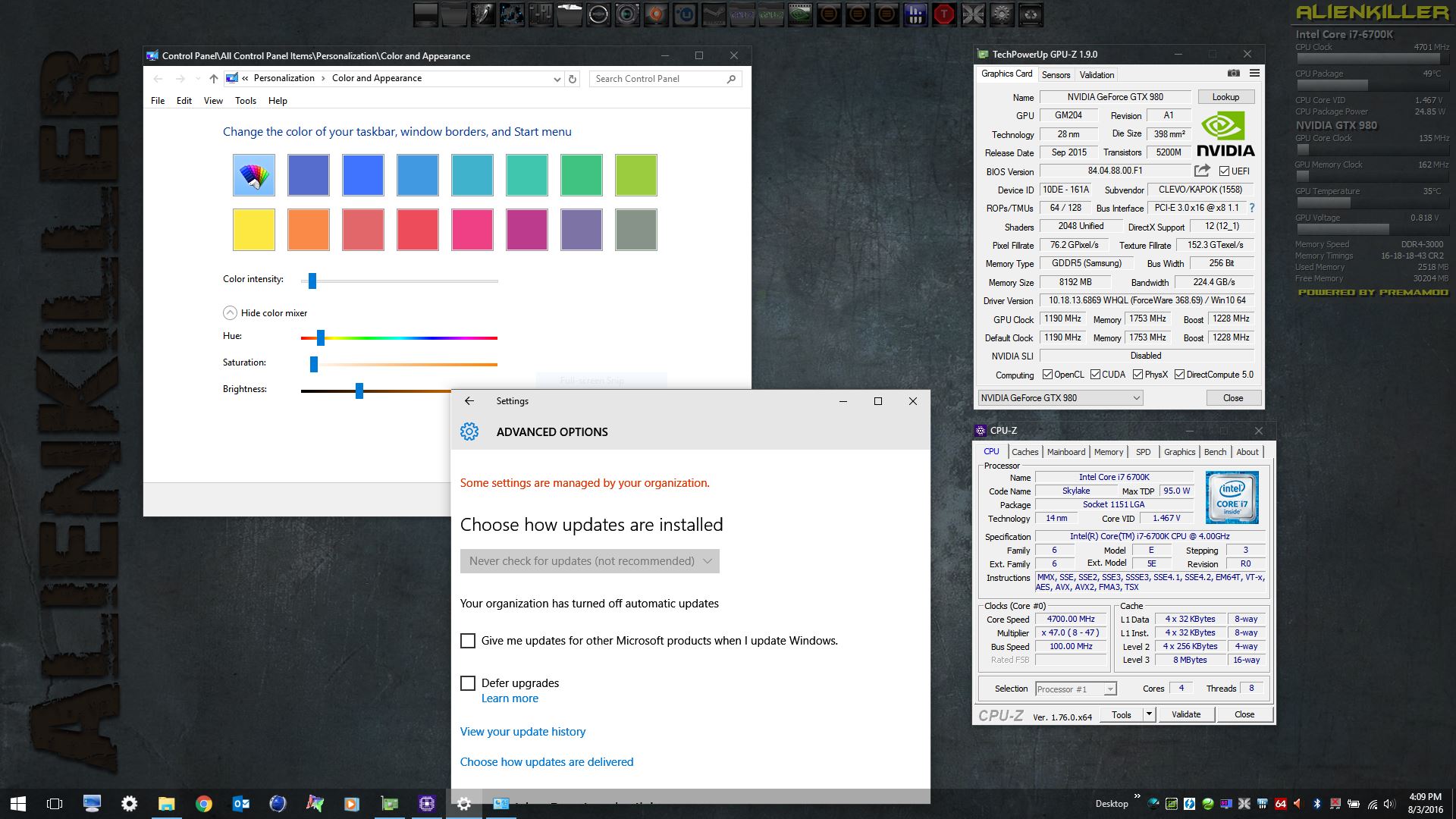Viewport: 1456px width, 819px height.
Task: Click the Color intensity slider handle
Action: click(312, 281)
